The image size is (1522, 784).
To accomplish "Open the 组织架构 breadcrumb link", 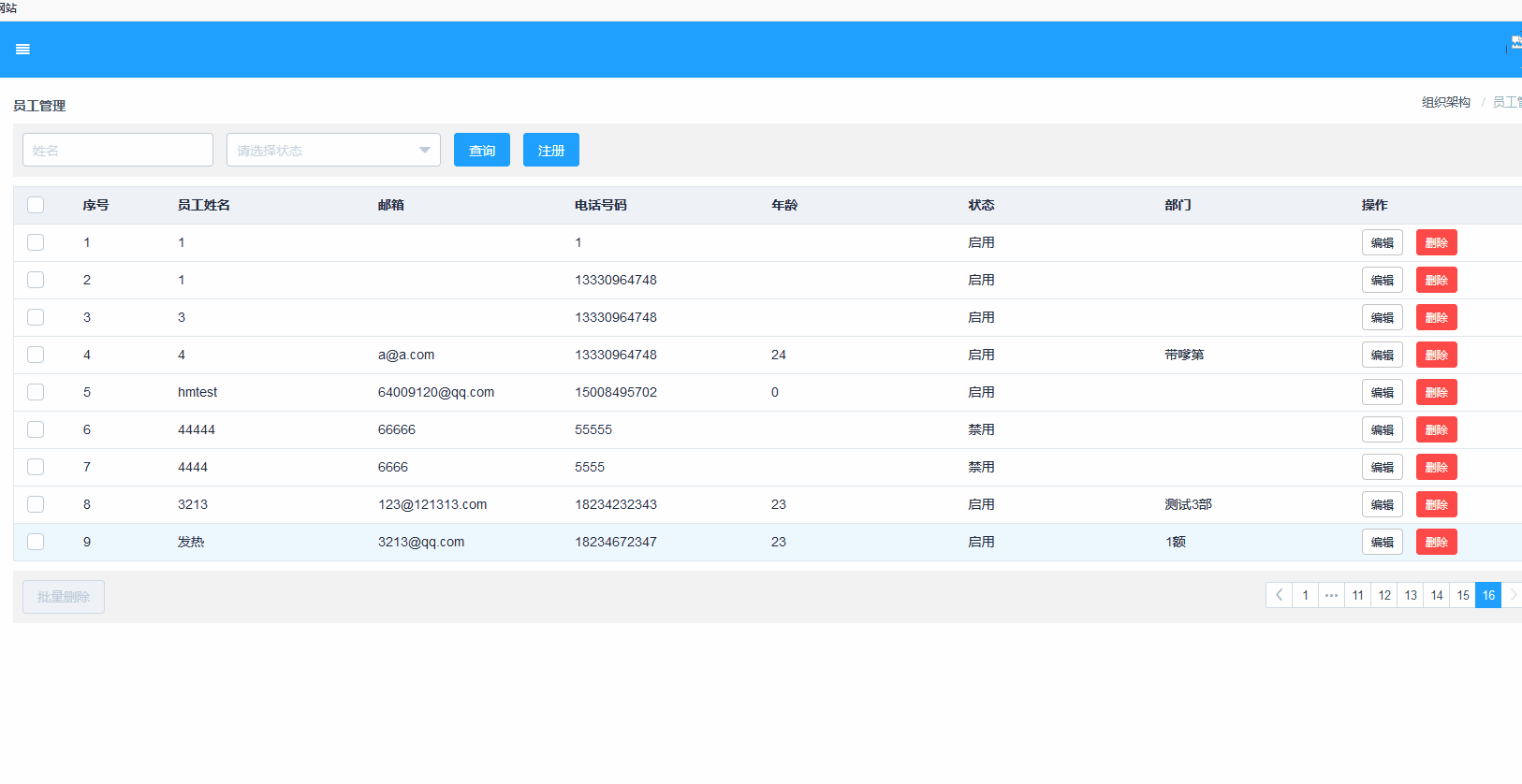I will click(1446, 102).
